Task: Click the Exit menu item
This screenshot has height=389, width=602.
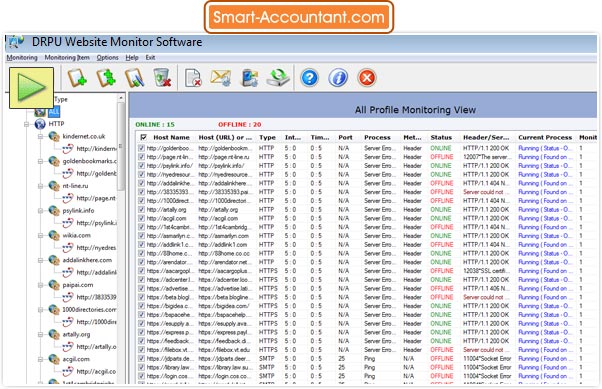Action: pos(150,58)
